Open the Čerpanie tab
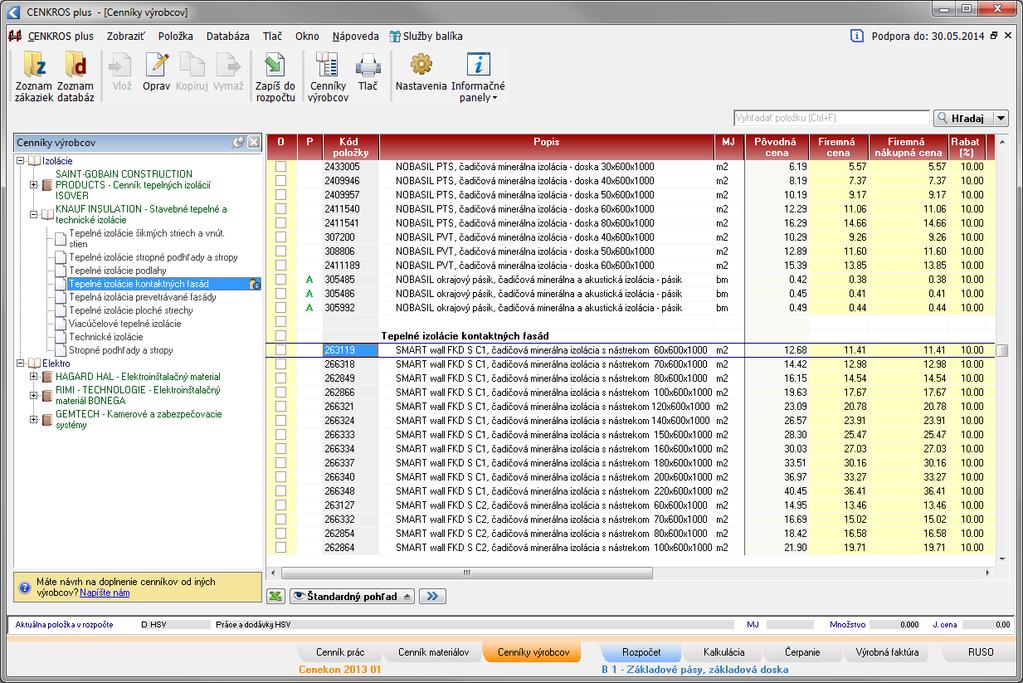 coord(802,652)
